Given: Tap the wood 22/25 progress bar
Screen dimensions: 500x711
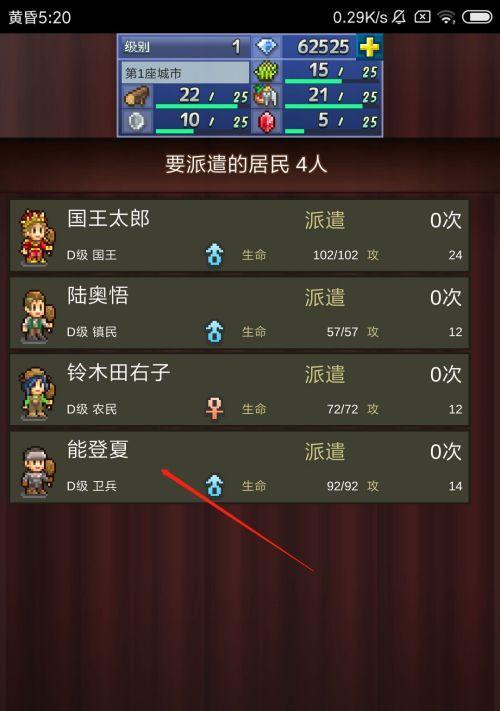Looking at the screenshot, I should [197, 106].
